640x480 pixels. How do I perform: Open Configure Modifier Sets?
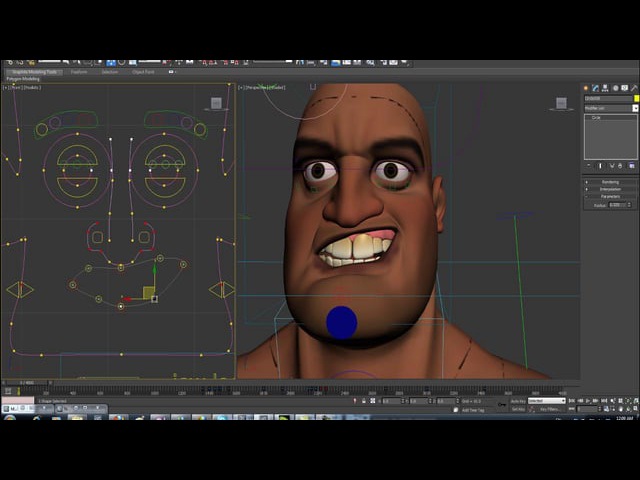click(x=632, y=166)
